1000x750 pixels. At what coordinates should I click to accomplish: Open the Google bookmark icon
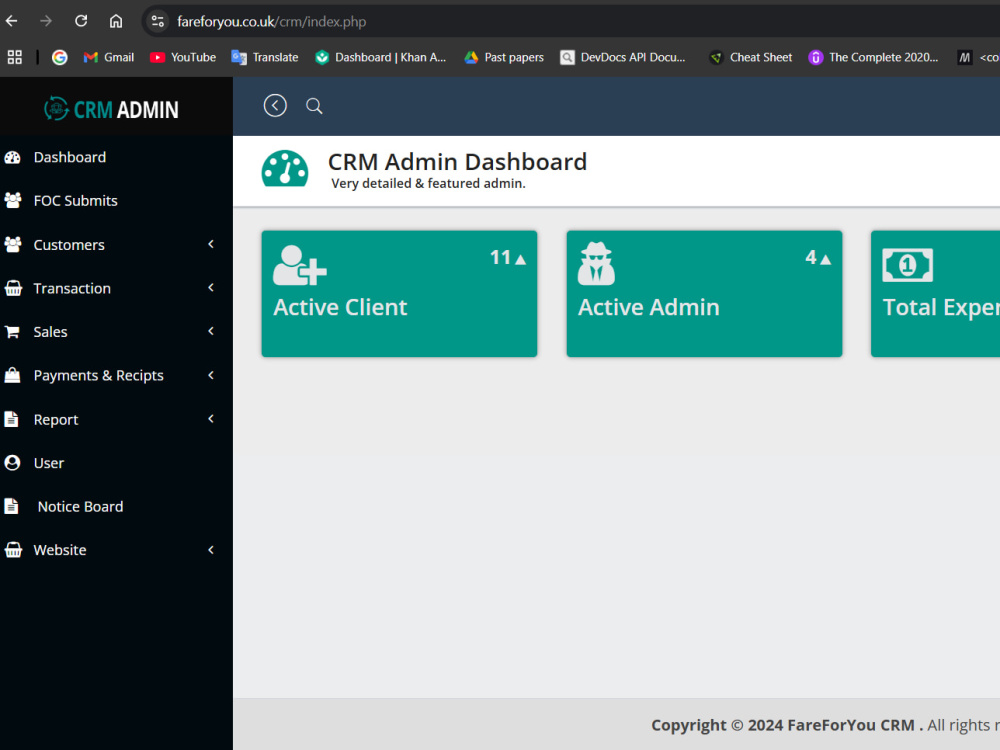59,57
